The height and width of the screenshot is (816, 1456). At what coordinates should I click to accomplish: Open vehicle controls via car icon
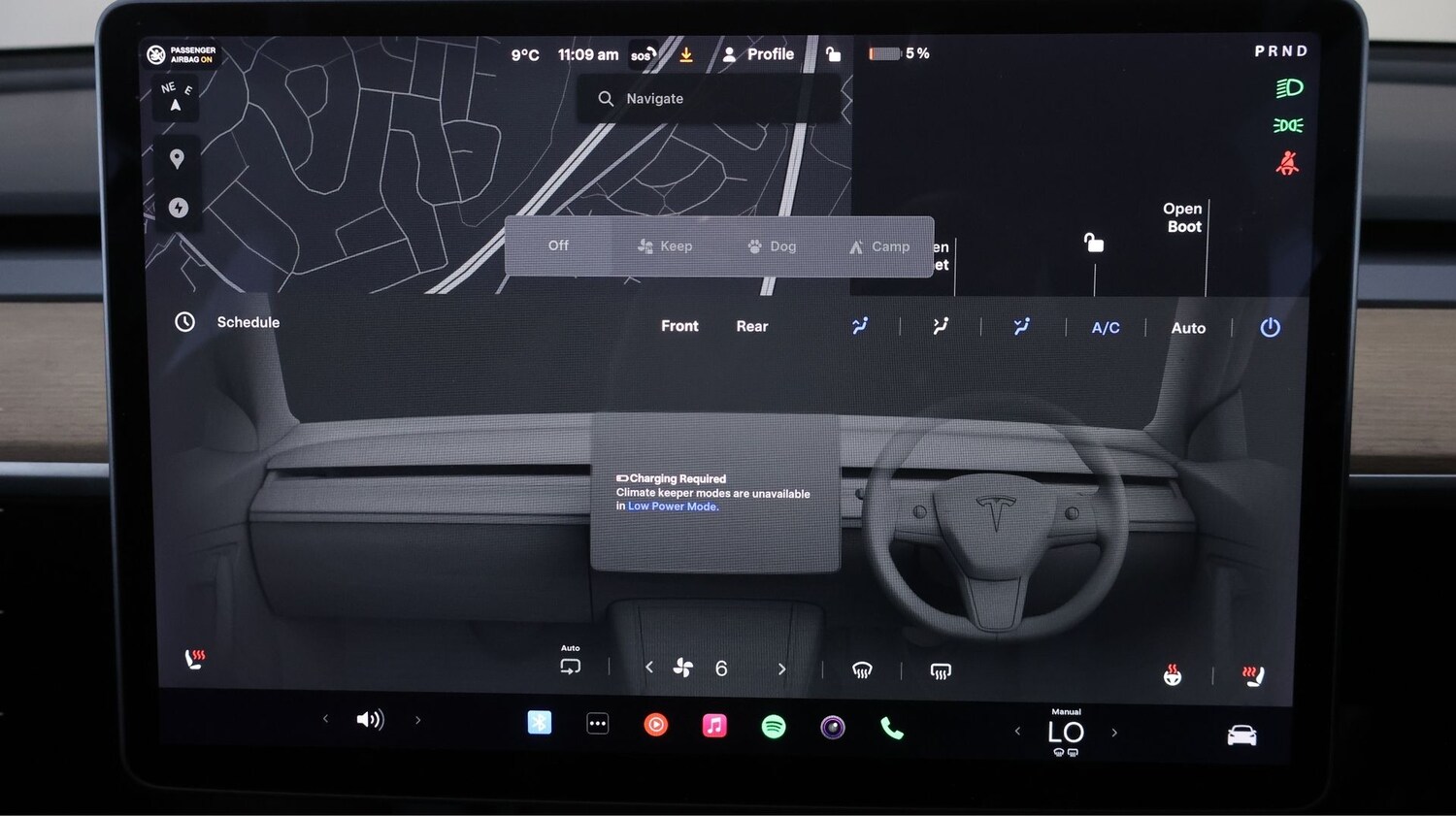coord(1241,735)
